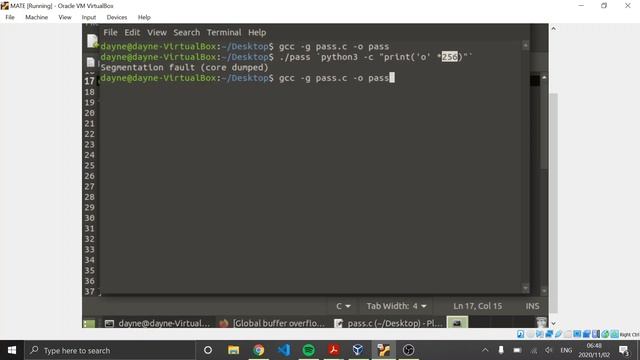
Task: Click ENG language indicator
Action: (566, 350)
